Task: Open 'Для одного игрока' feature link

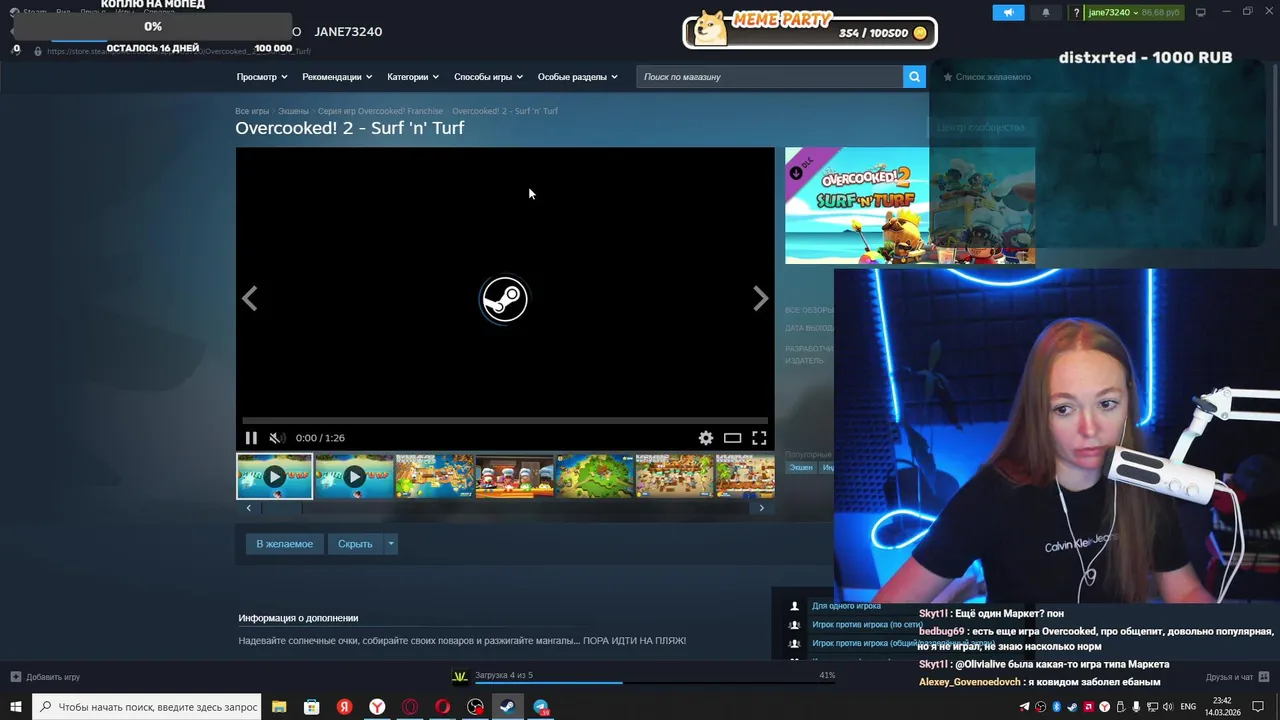Action: [846, 606]
